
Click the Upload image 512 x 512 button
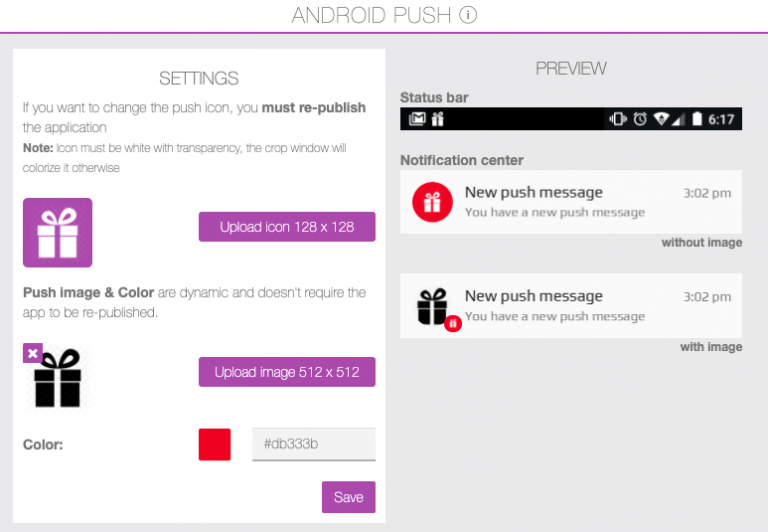coord(287,372)
